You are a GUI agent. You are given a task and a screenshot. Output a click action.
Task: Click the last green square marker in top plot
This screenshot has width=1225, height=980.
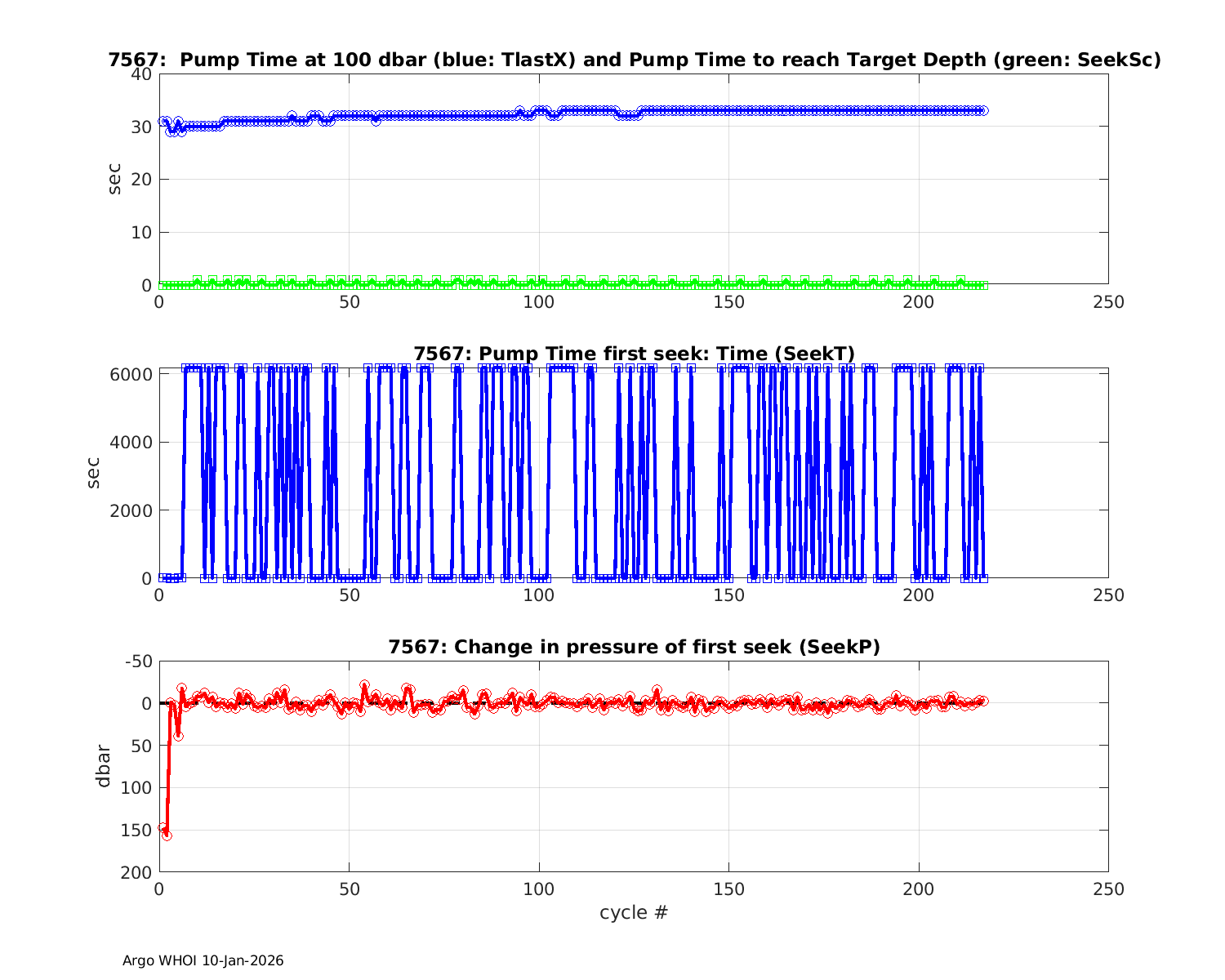pyautogui.click(x=983, y=285)
